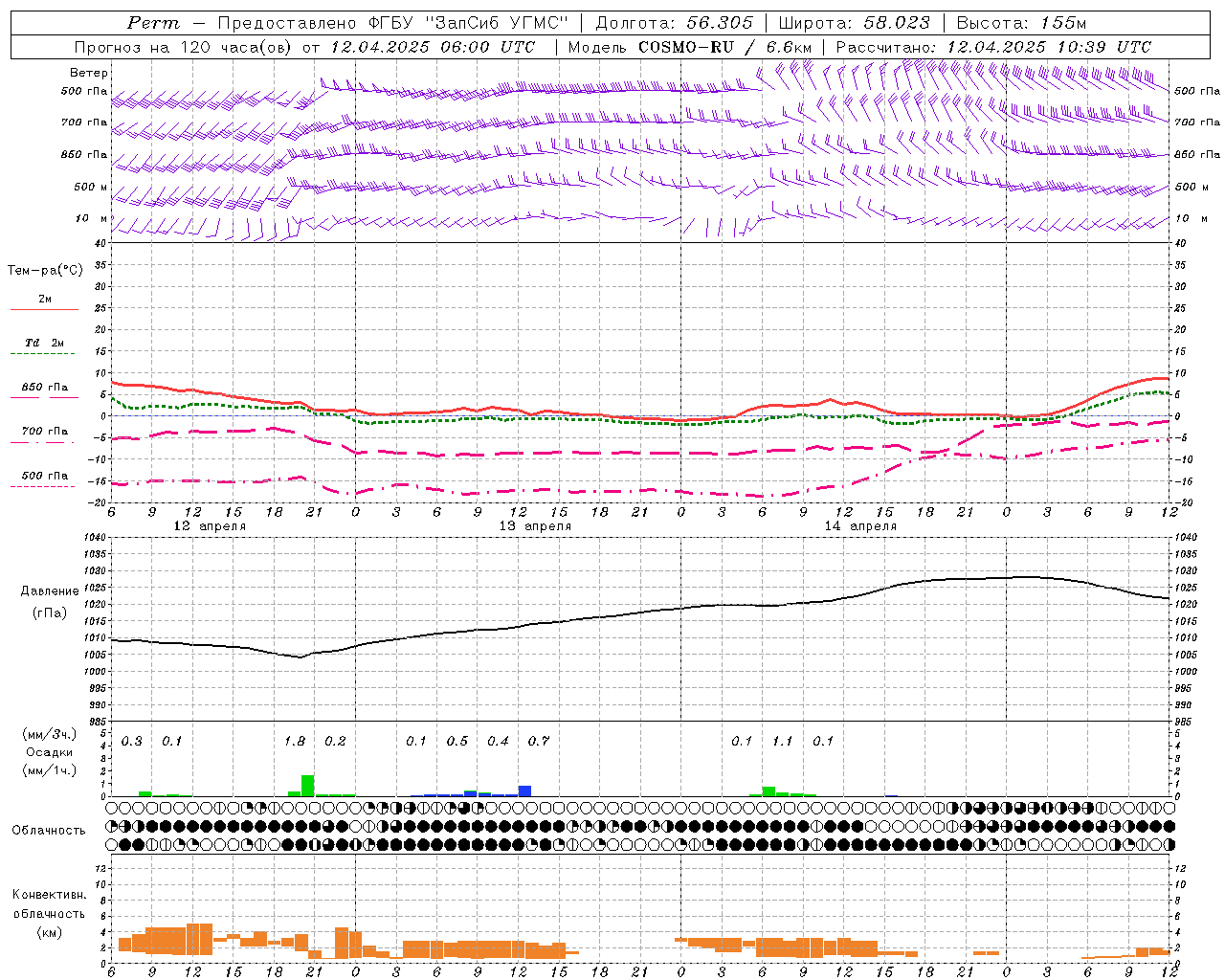This screenshot has width=1225, height=980.
Task: Click the "Конвективн." convective cloud label
Action: point(49,895)
